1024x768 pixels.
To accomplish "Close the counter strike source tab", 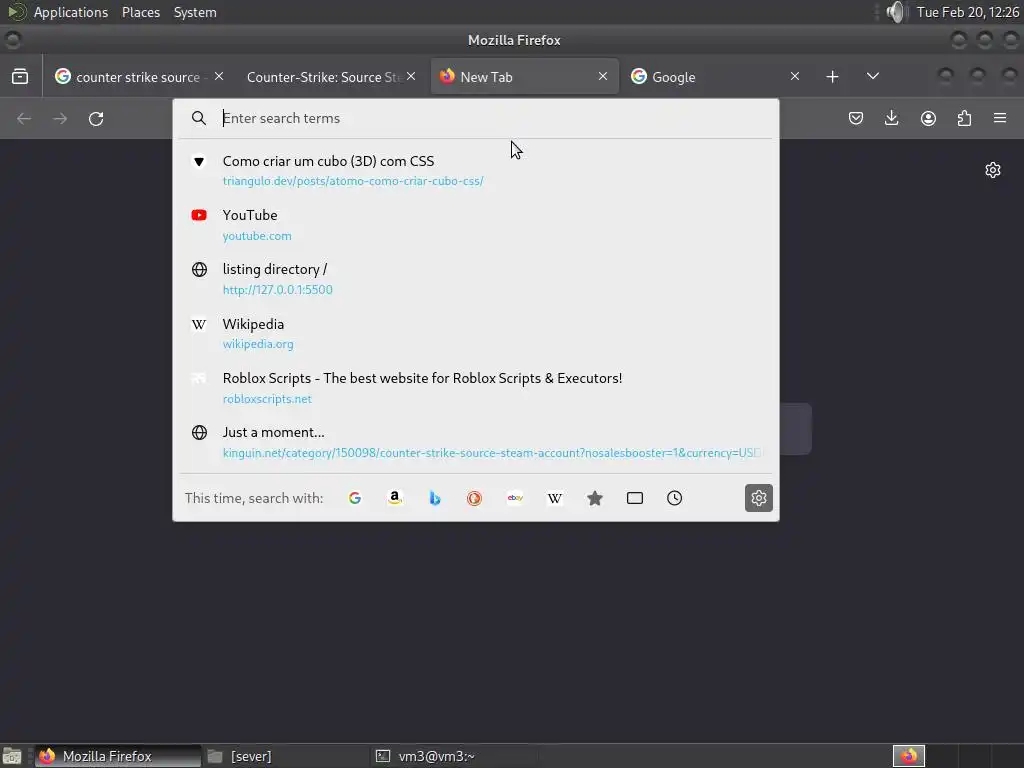I will [x=219, y=76].
